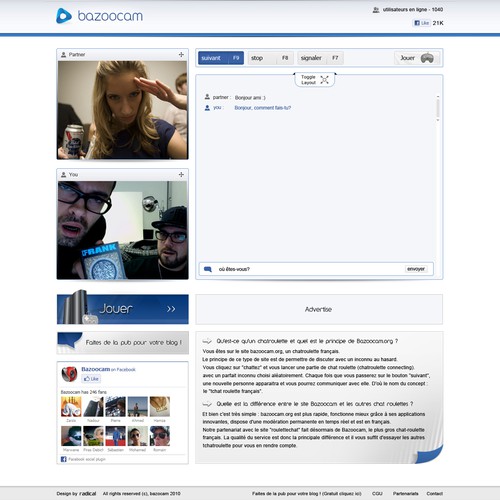The image size is (500, 500).
Task: Click arrow icon beside chatroulette principle question
Action: click(207, 341)
